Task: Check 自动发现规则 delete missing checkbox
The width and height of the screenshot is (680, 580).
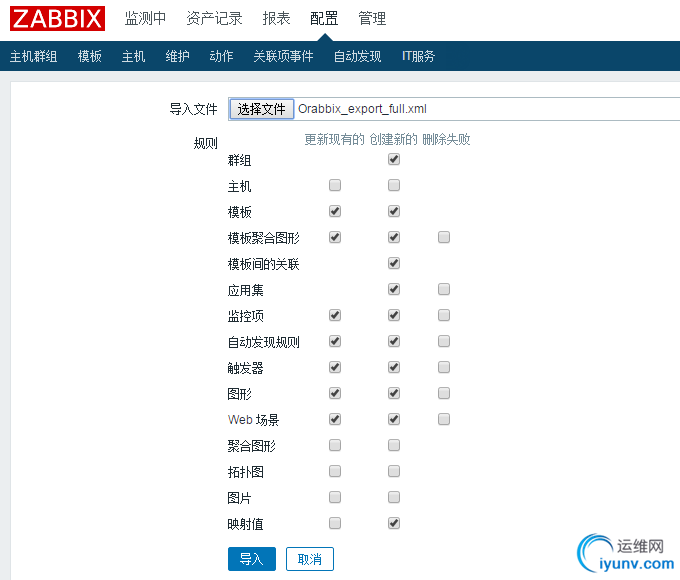Action: (x=444, y=341)
